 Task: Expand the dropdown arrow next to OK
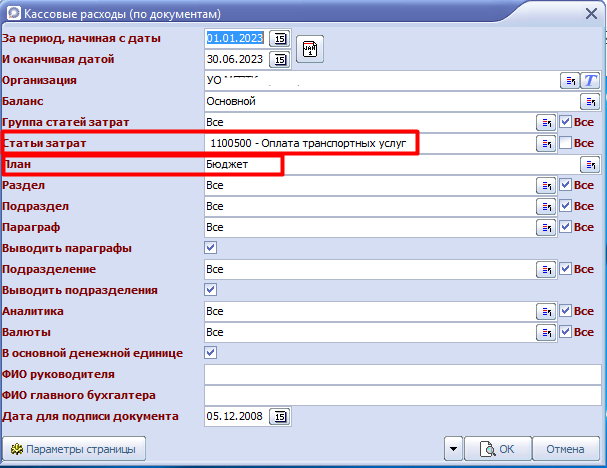(454, 449)
